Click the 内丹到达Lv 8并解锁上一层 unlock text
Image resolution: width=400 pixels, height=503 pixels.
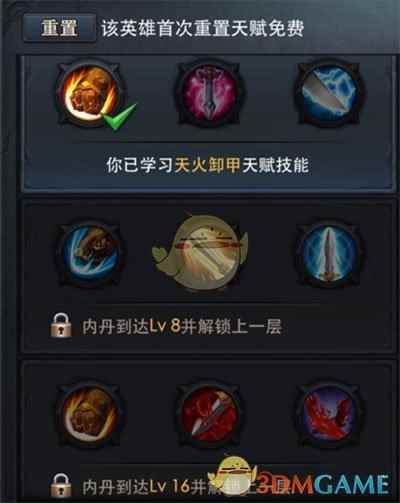(x=182, y=326)
